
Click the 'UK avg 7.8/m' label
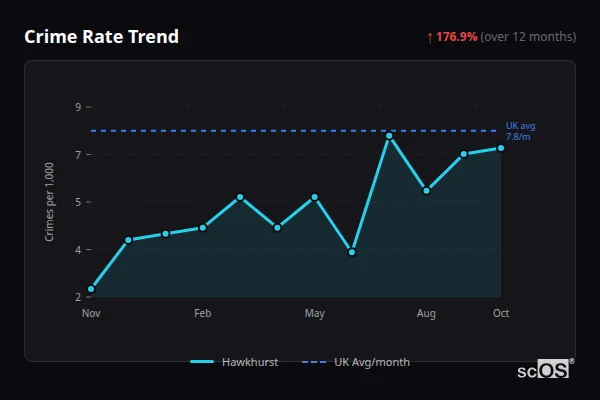520,131
